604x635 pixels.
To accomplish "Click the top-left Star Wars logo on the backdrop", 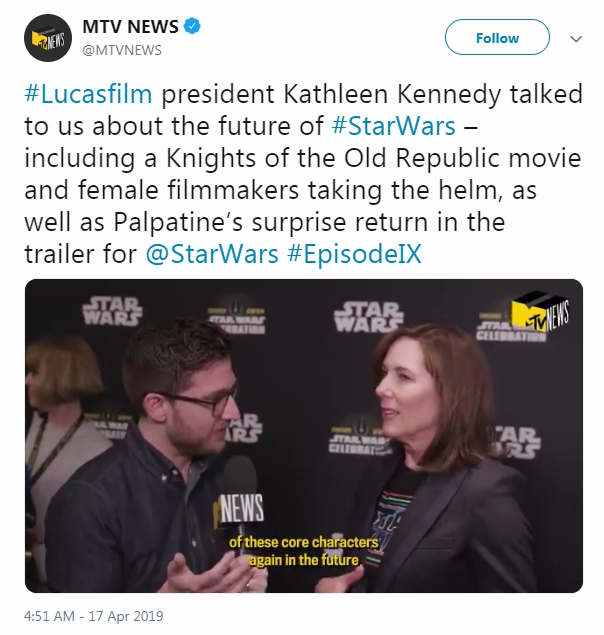I will click(113, 311).
